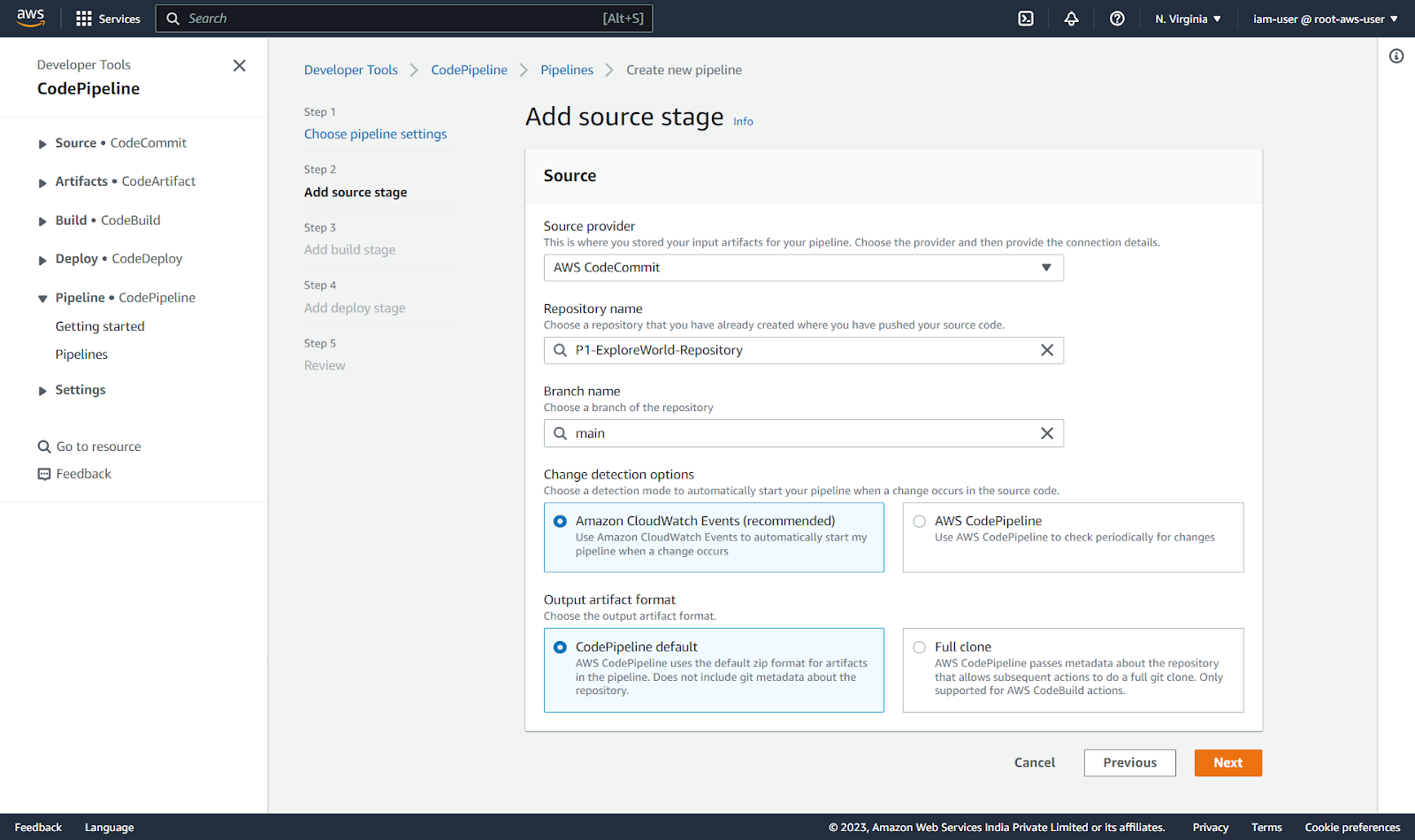Clear the Branch name field
The height and width of the screenshot is (840, 1415).
pos(1047,433)
